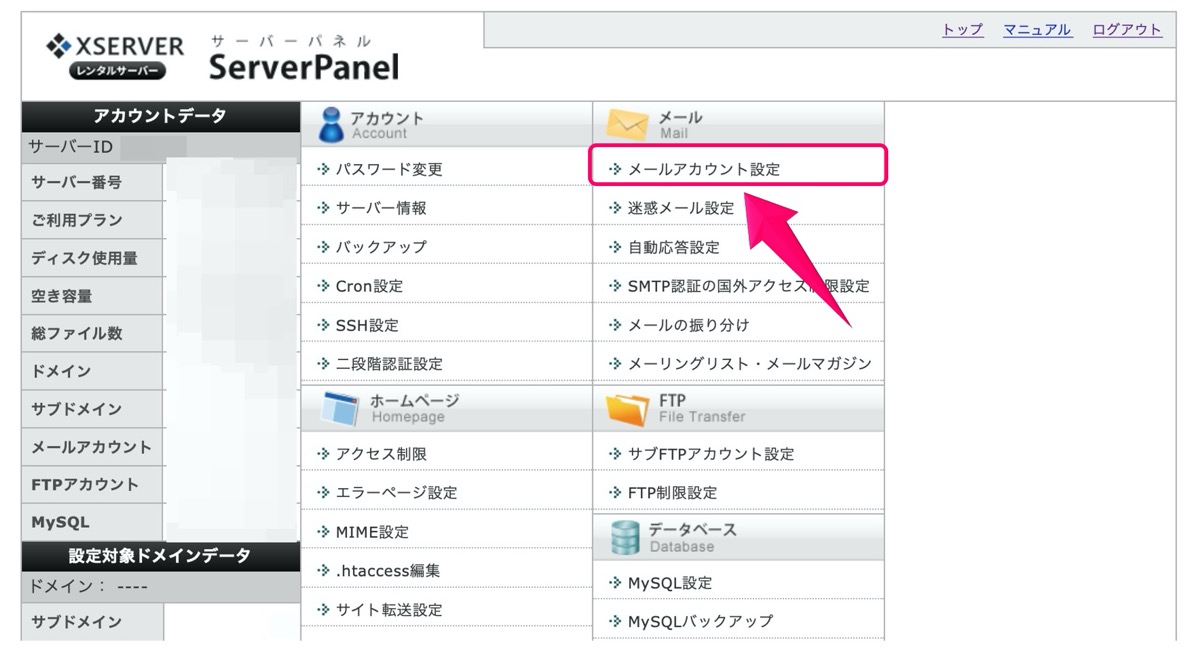Click the Database section cylinder icon
The width and height of the screenshot is (1200, 671).
click(625, 537)
